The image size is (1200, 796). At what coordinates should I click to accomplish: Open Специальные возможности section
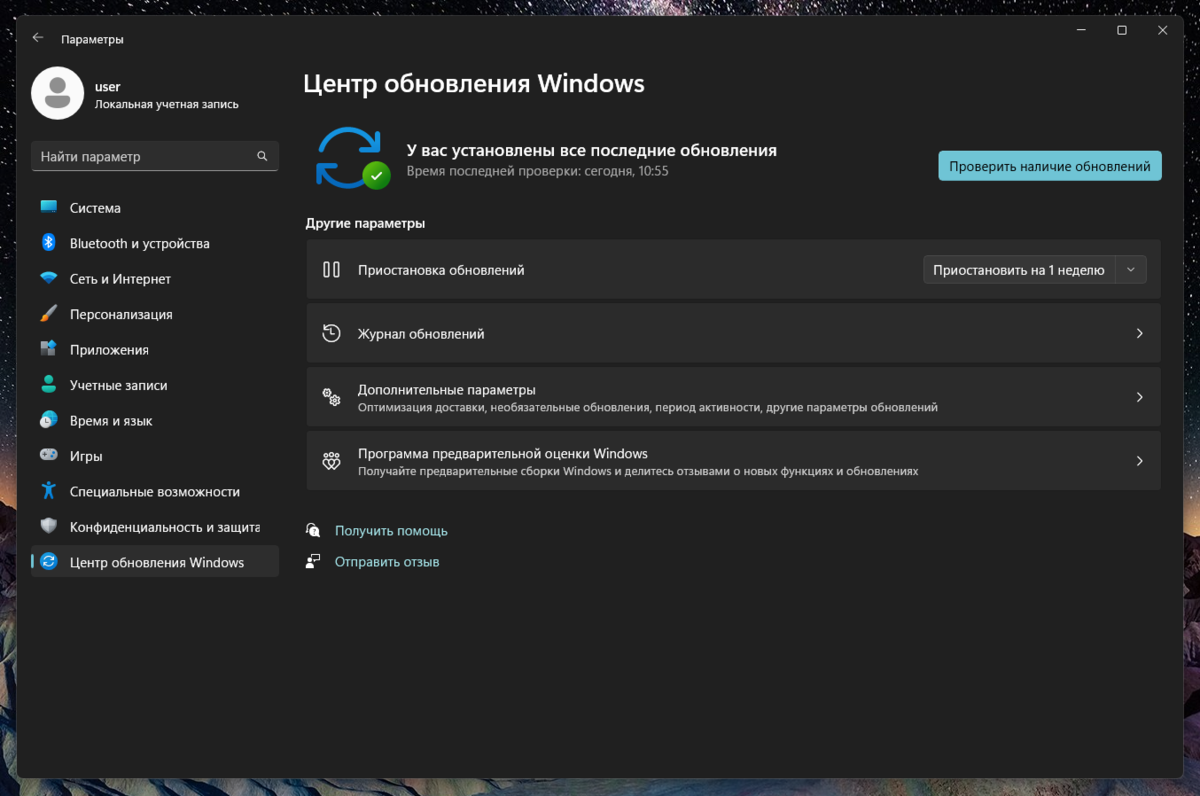coord(155,492)
